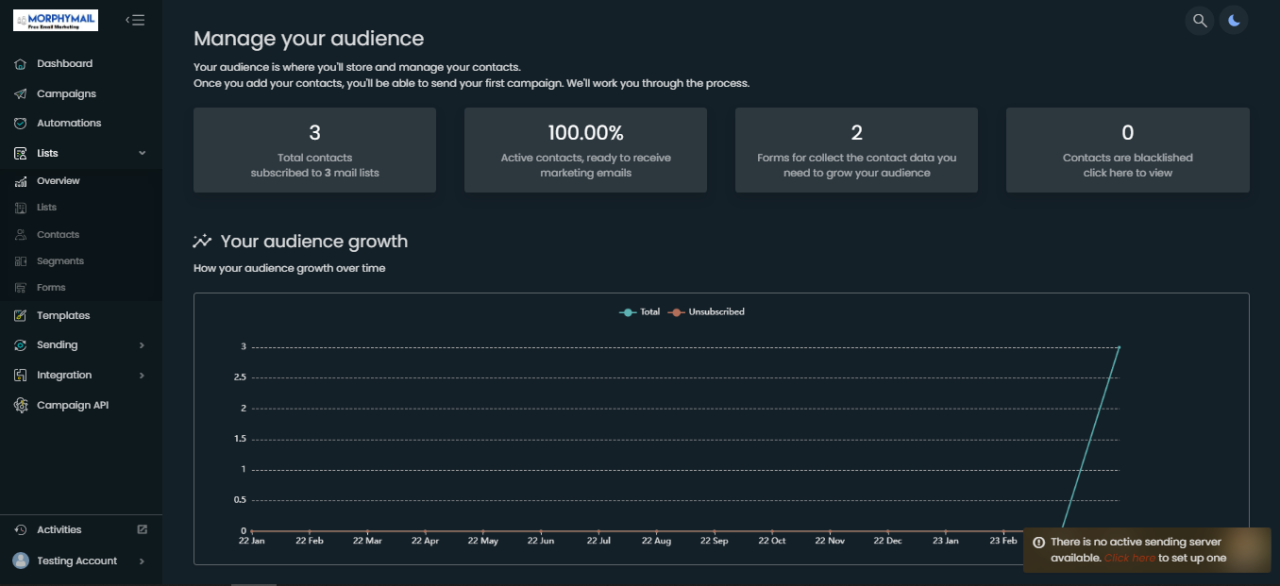Expand the Sending submenu arrow

[x=142, y=346]
